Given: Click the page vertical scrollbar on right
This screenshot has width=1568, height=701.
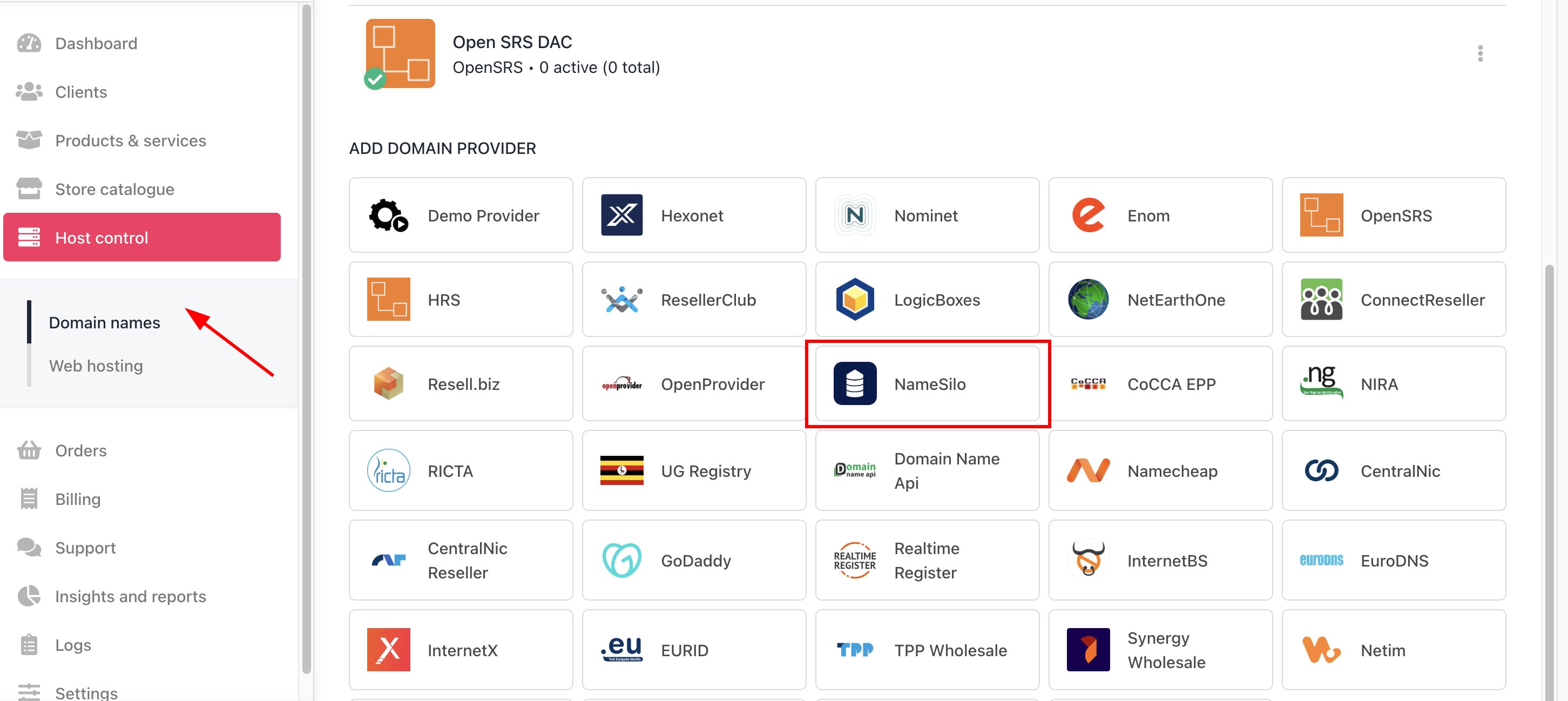Looking at the screenshot, I should [x=1549, y=482].
